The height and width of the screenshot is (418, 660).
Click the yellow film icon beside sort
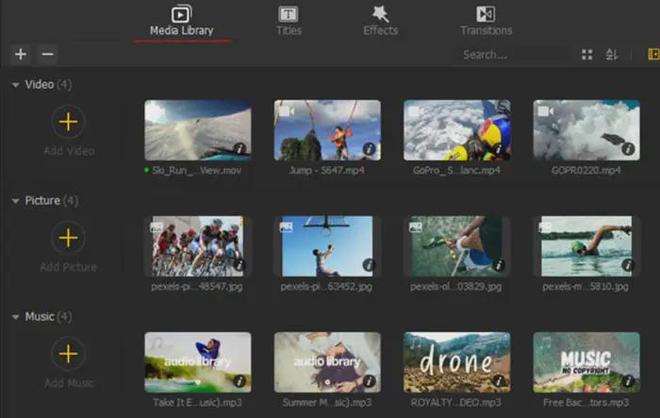(x=653, y=54)
